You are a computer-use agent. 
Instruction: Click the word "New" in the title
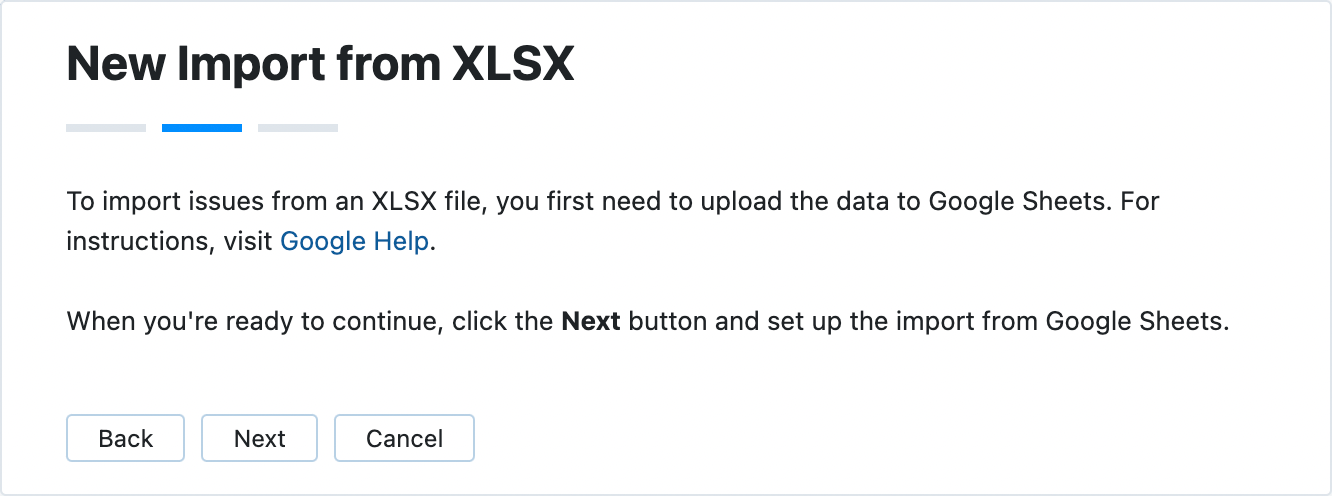[114, 64]
